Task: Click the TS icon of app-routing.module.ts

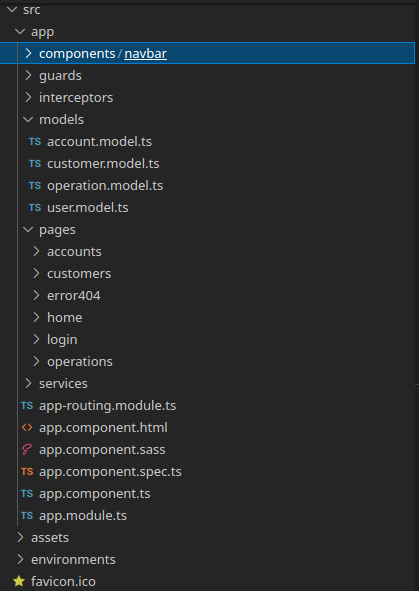Action: (x=27, y=406)
